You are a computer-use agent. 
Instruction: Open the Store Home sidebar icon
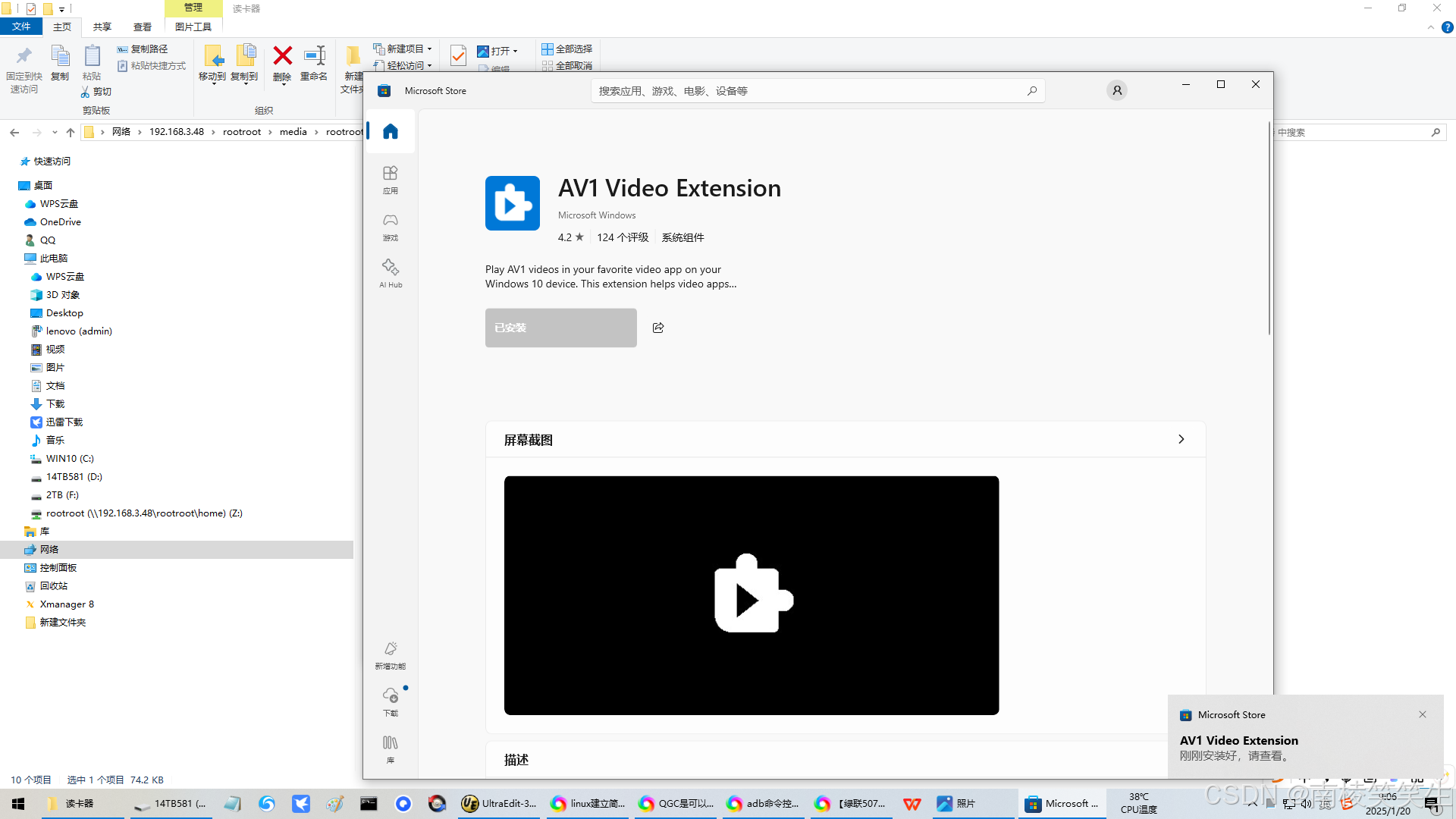[390, 132]
